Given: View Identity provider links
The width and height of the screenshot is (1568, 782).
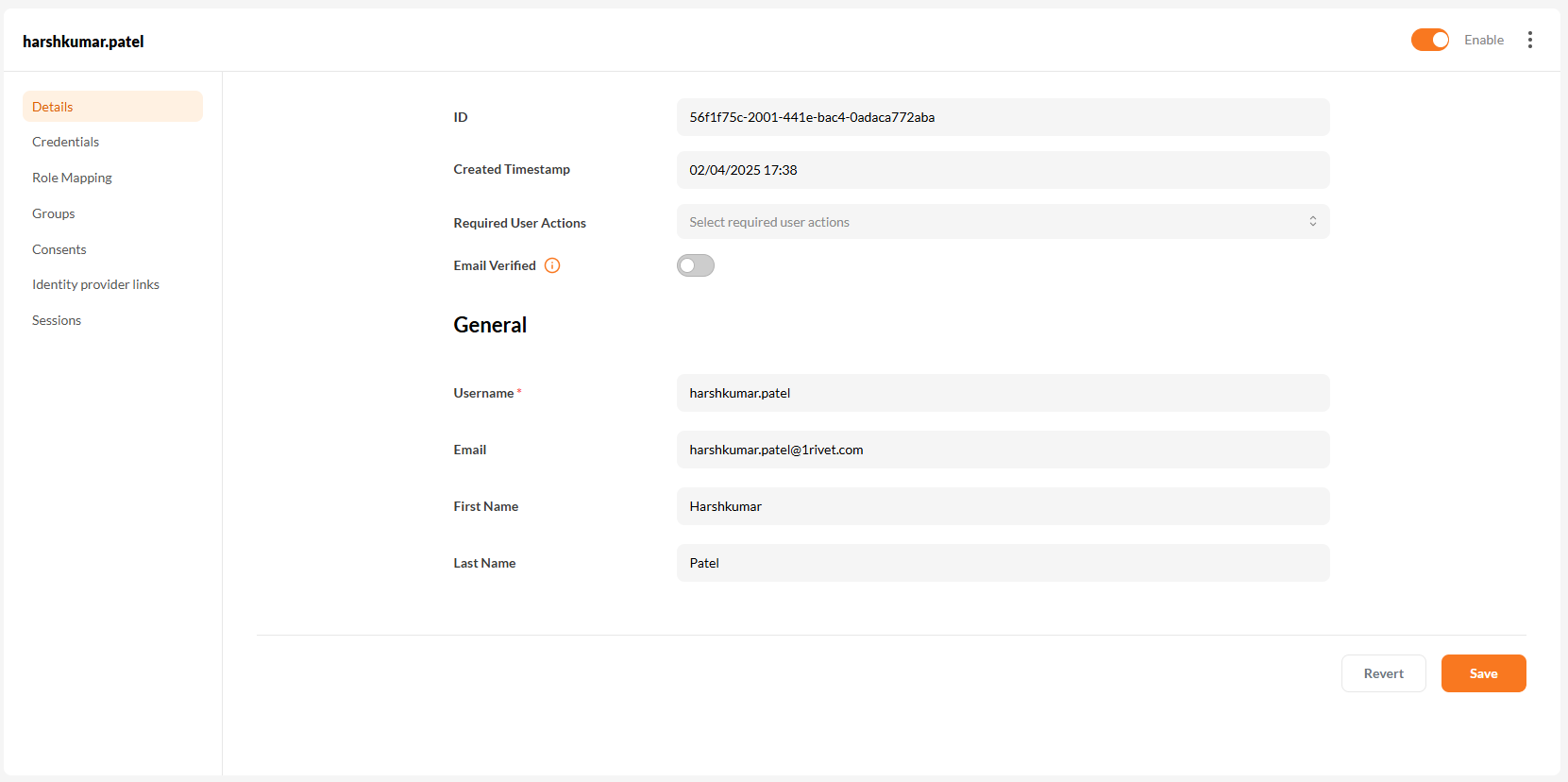Looking at the screenshot, I should (x=95, y=284).
